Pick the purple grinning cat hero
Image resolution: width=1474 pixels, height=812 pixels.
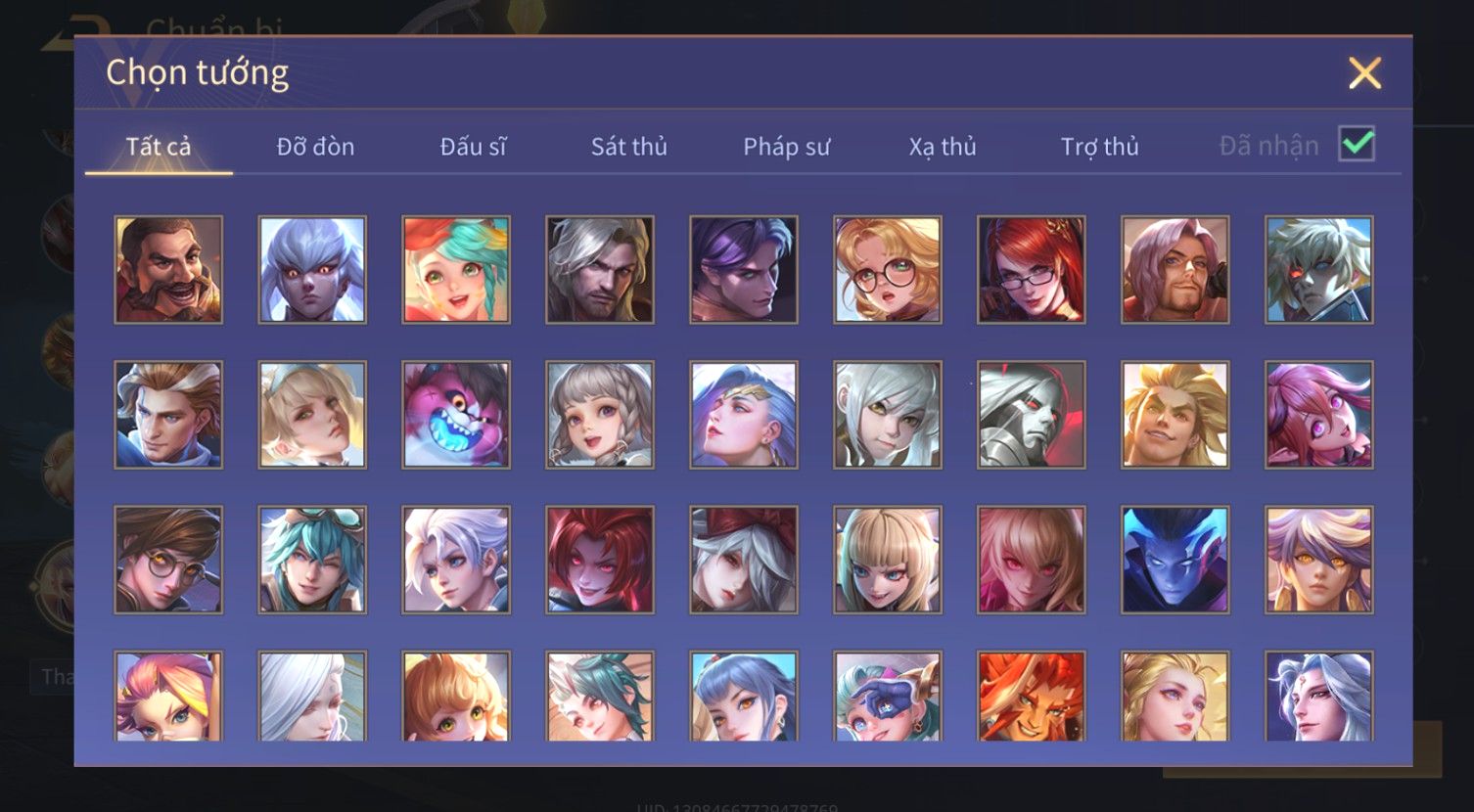[x=456, y=415]
